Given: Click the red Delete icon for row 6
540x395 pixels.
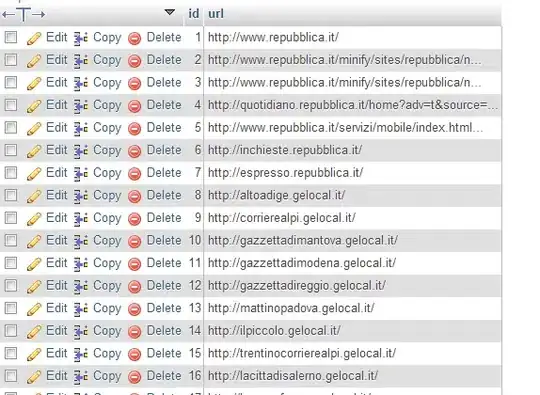Looking at the screenshot, I should click(134, 151).
